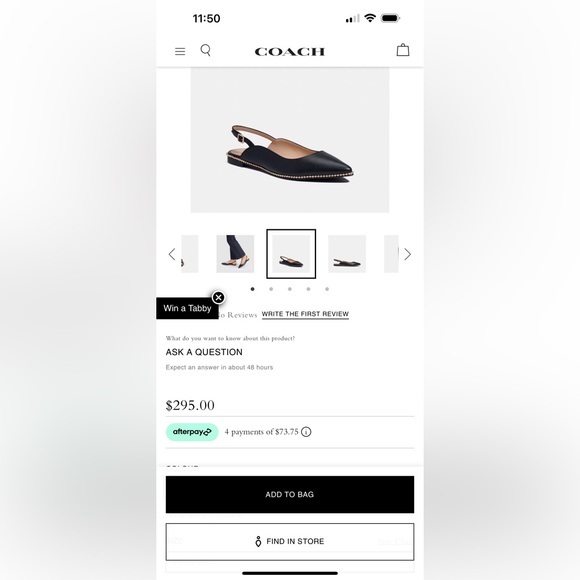Select the side-view shoe thumbnail
The height and width of the screenshot is (580, 580).
coord(347,254)
